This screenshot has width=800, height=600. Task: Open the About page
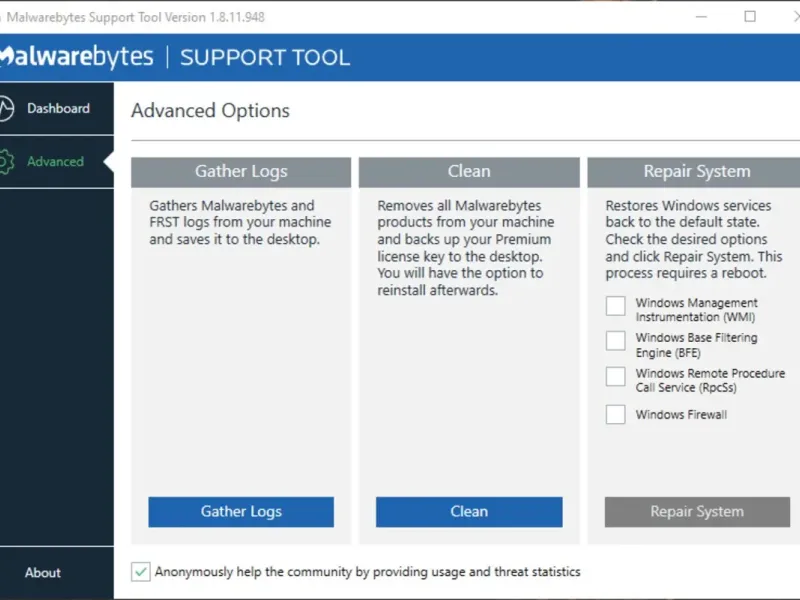click(43, 573)
